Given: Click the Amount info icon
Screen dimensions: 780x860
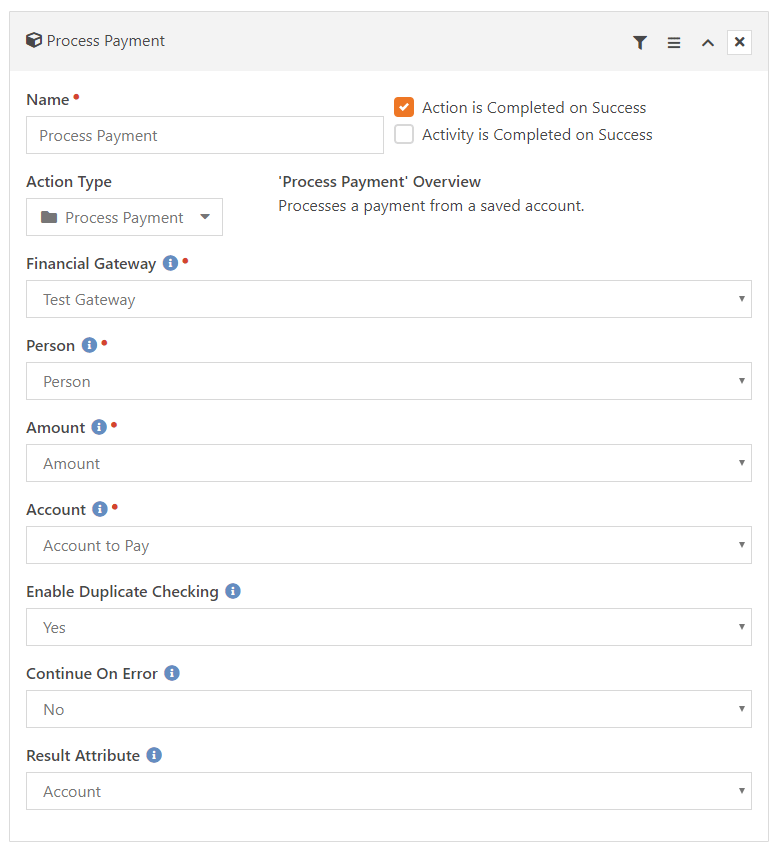Looking at the screenshot, I should (99, 427).
